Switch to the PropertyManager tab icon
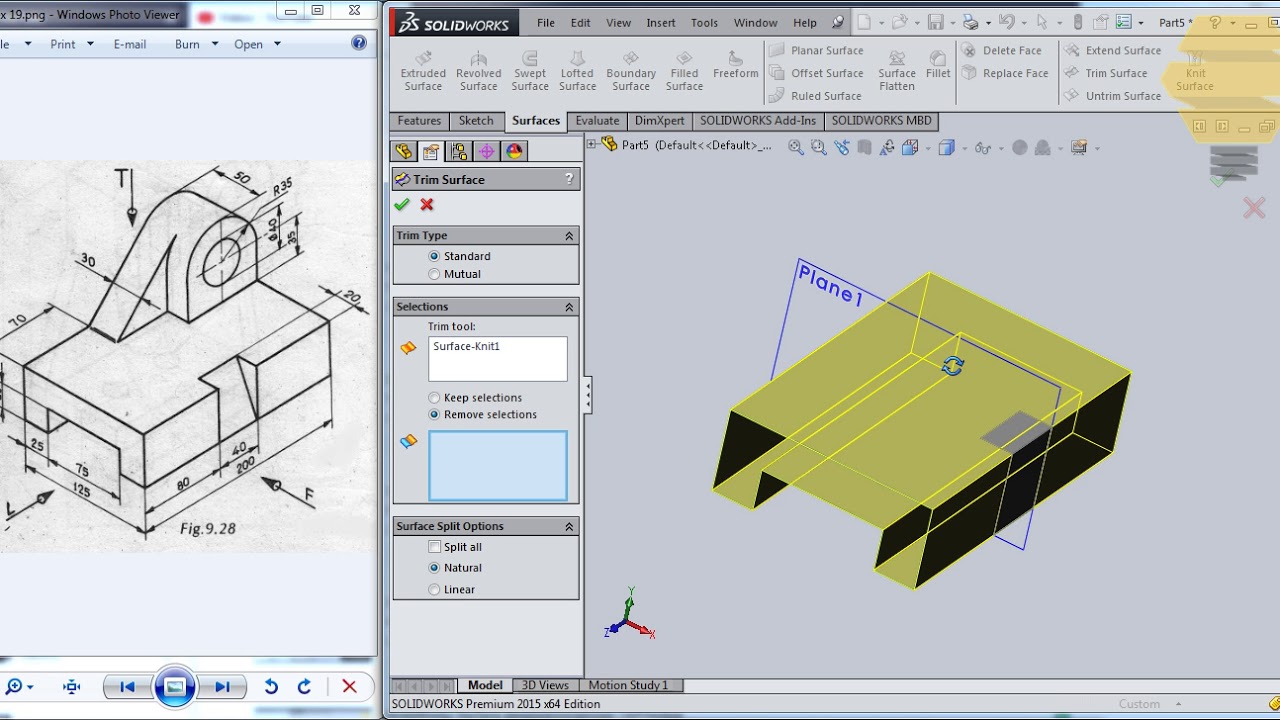Screen dimensions: 1280x720 coord(431,151)
